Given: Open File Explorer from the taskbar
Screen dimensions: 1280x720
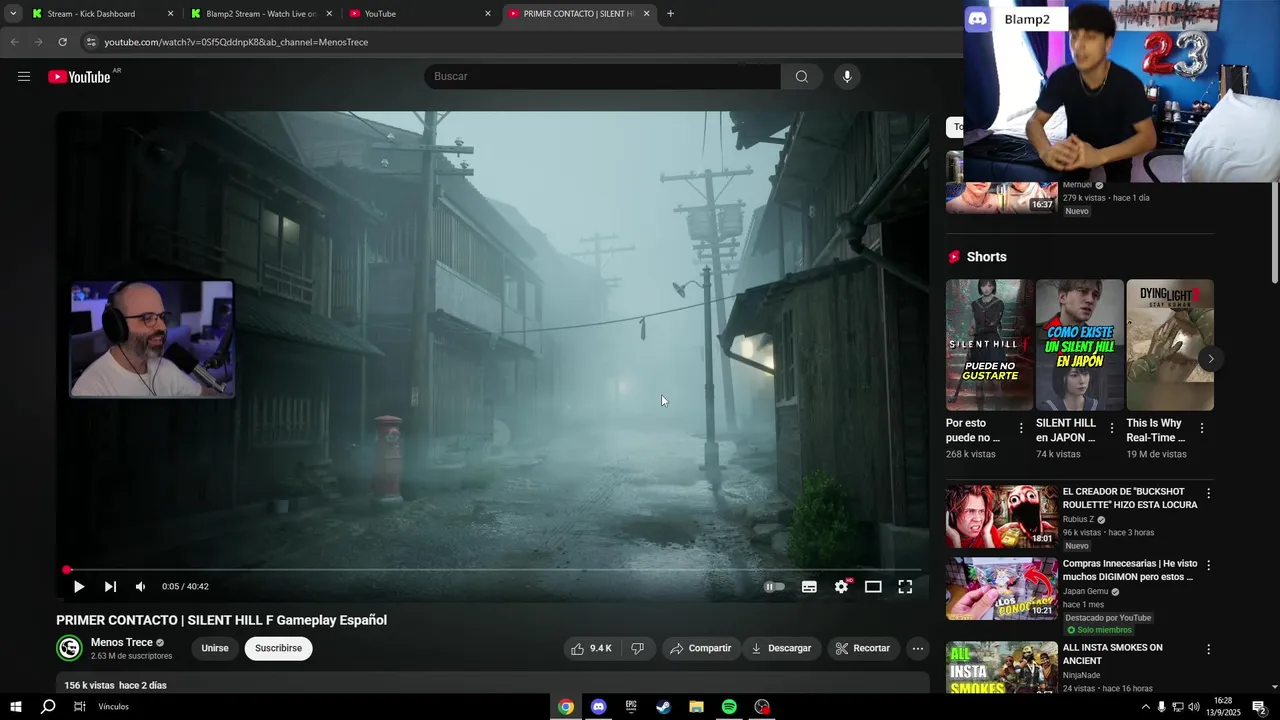Looking at the screenshot, I should pyautogui.click(x=696, y=707).
